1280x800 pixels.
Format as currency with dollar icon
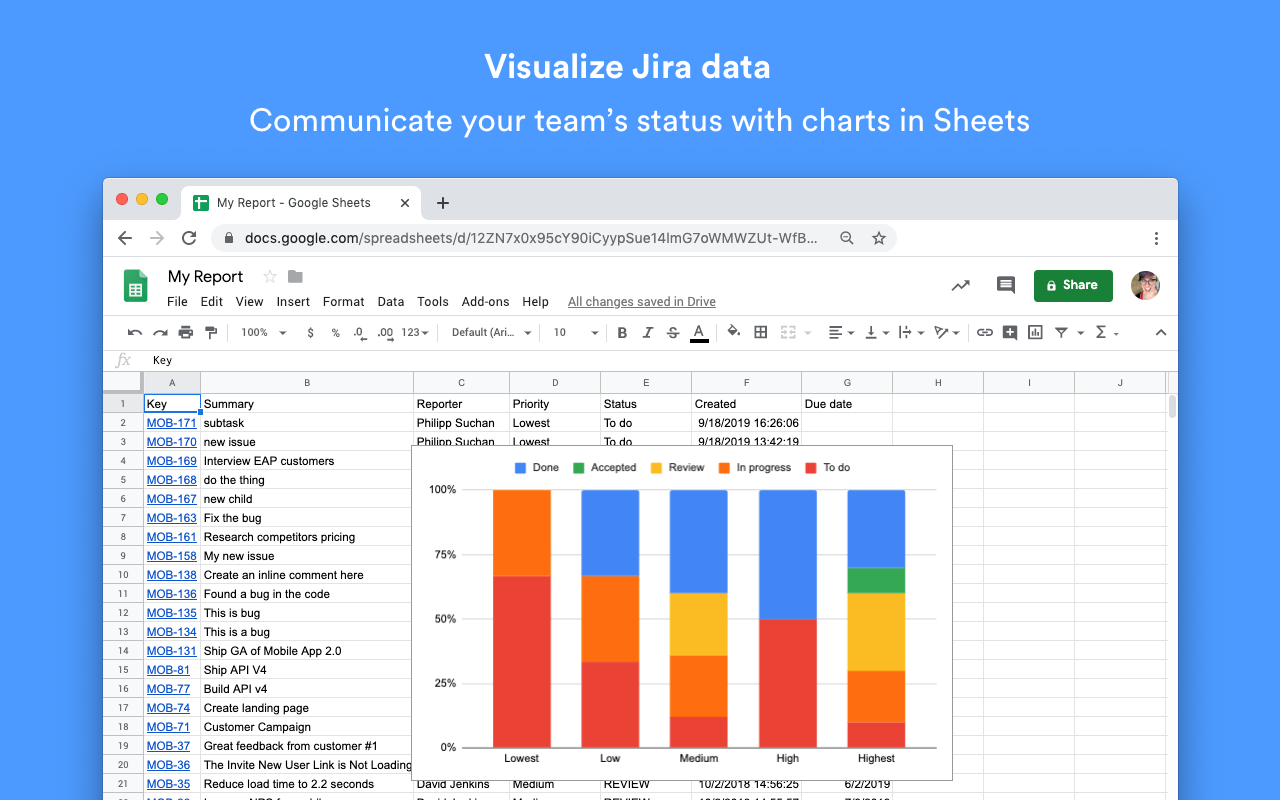[x=311, y=333]
